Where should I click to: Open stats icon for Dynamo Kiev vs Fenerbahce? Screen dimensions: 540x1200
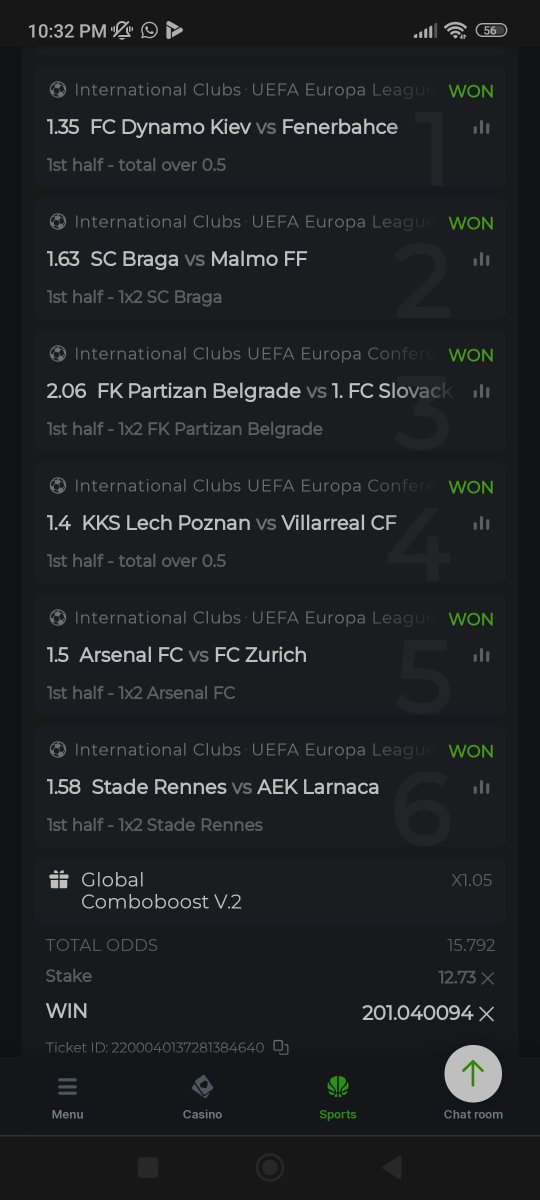pyautogui.click(x=482, y=127)
